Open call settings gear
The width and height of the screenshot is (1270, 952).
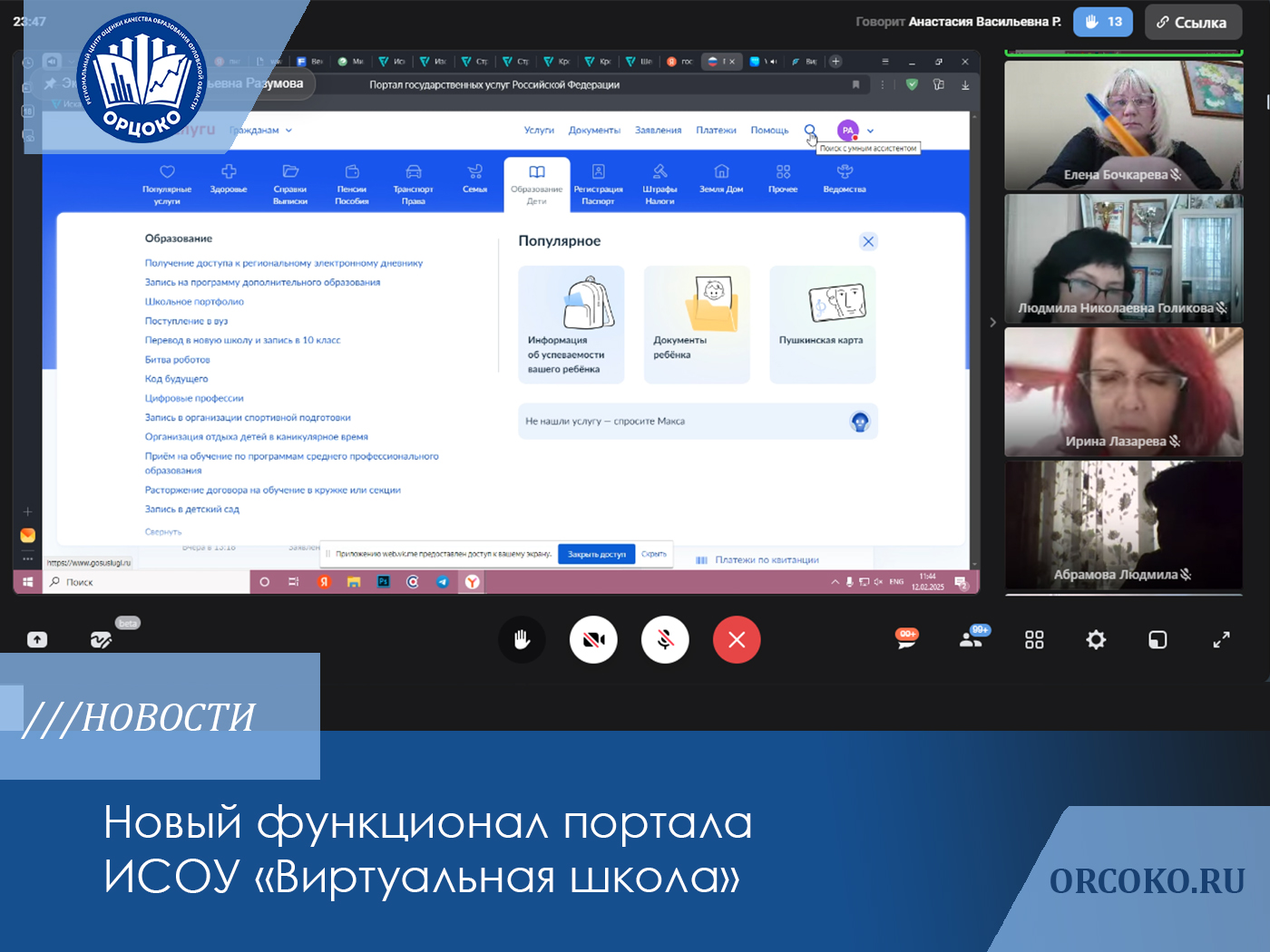[1096, 640]
